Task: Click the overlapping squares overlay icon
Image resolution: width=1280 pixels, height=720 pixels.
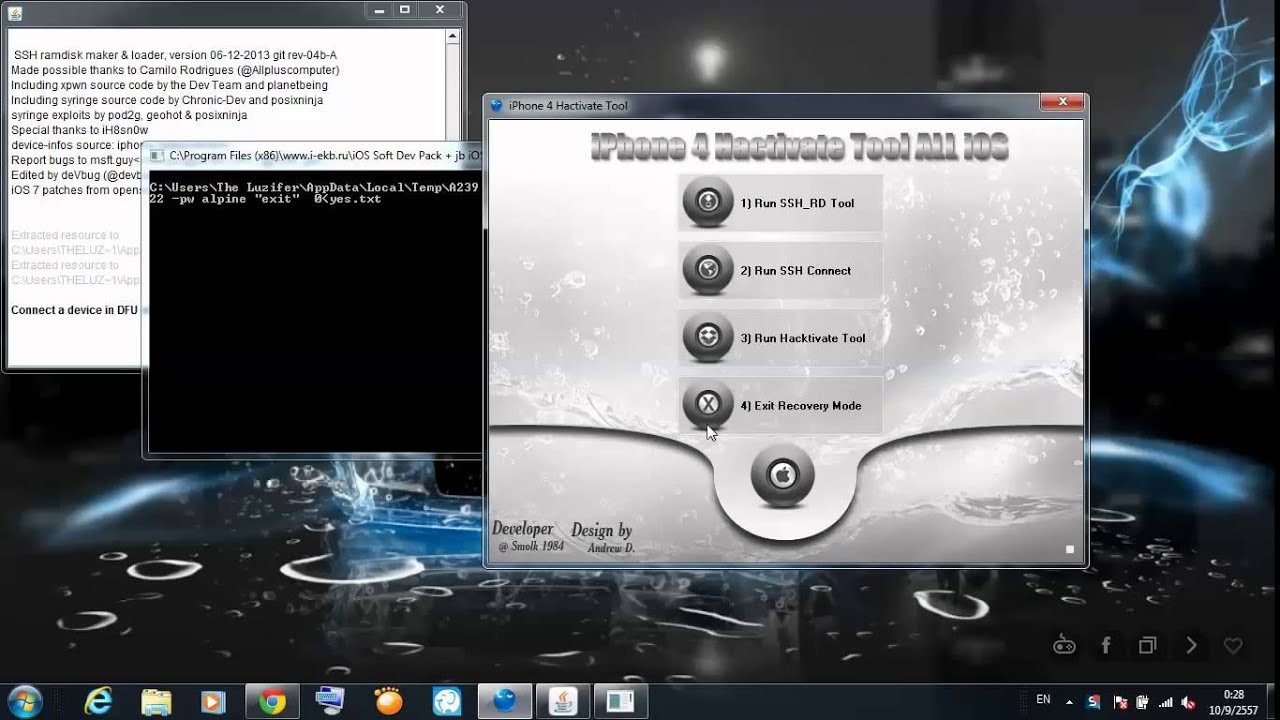Action: (1148, 645)
